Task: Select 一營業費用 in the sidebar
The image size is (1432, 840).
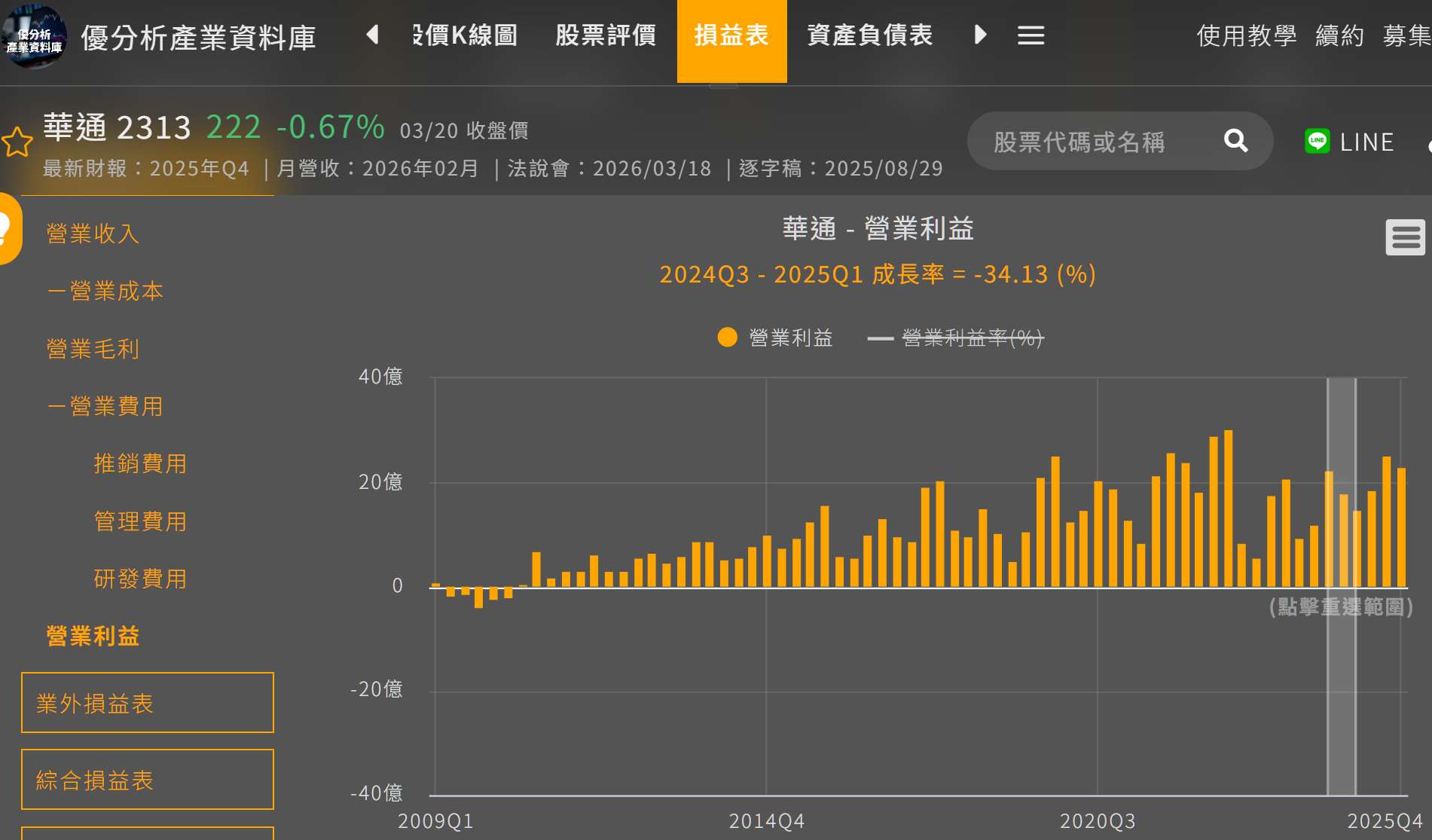Action: 105,407
